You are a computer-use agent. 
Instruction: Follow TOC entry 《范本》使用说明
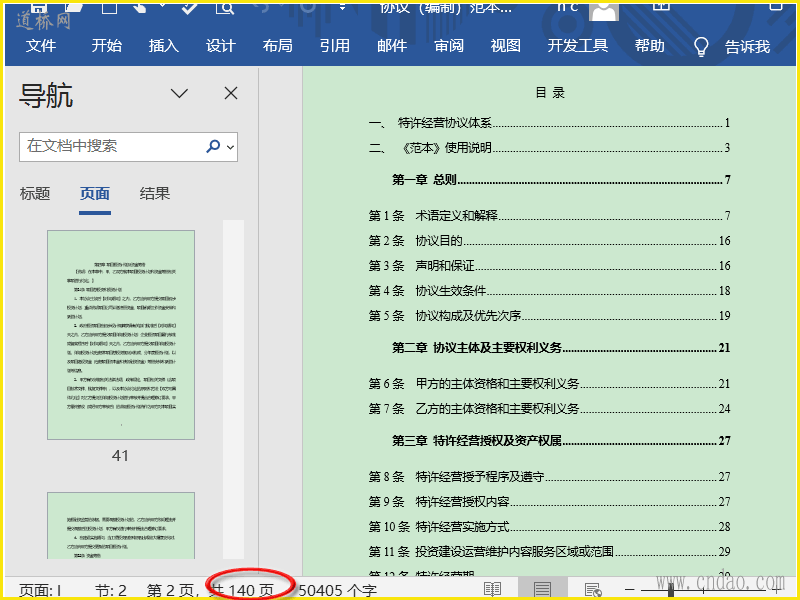549,148
